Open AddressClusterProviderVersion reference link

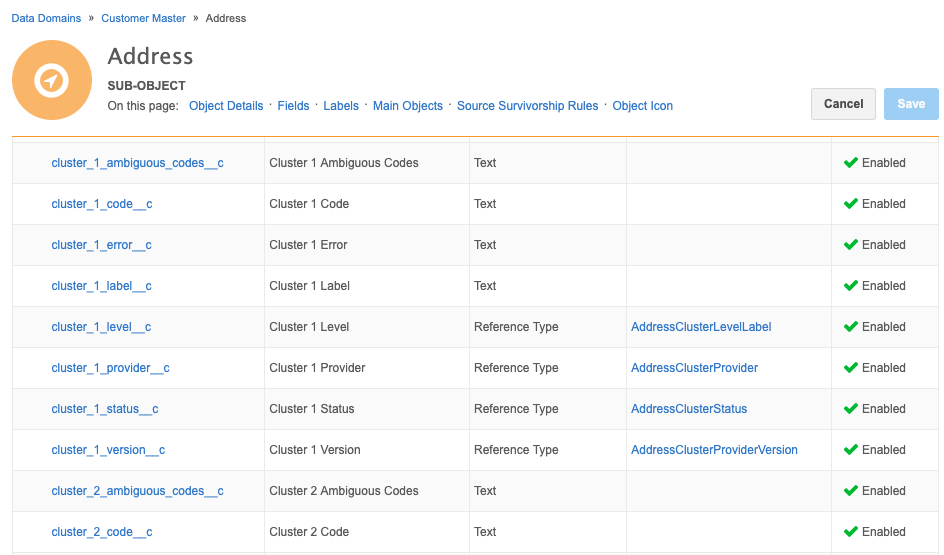pos(714,450)
